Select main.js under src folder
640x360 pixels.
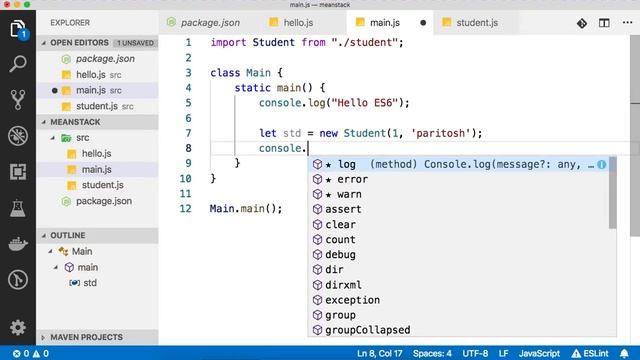click(98, 169)
